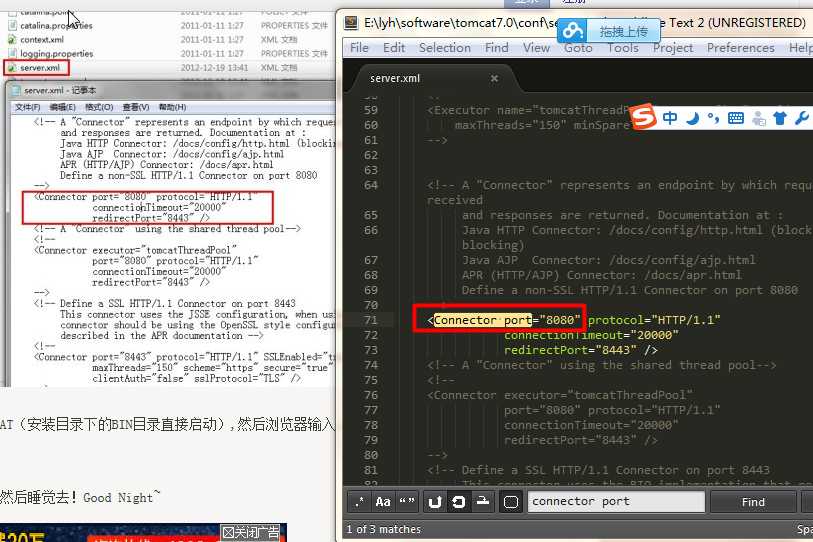Image resolution: width=813 pixels, height=542 pixels.
Task: Open 查看(V) menu in Notepad
Action: tap(136, 107)
